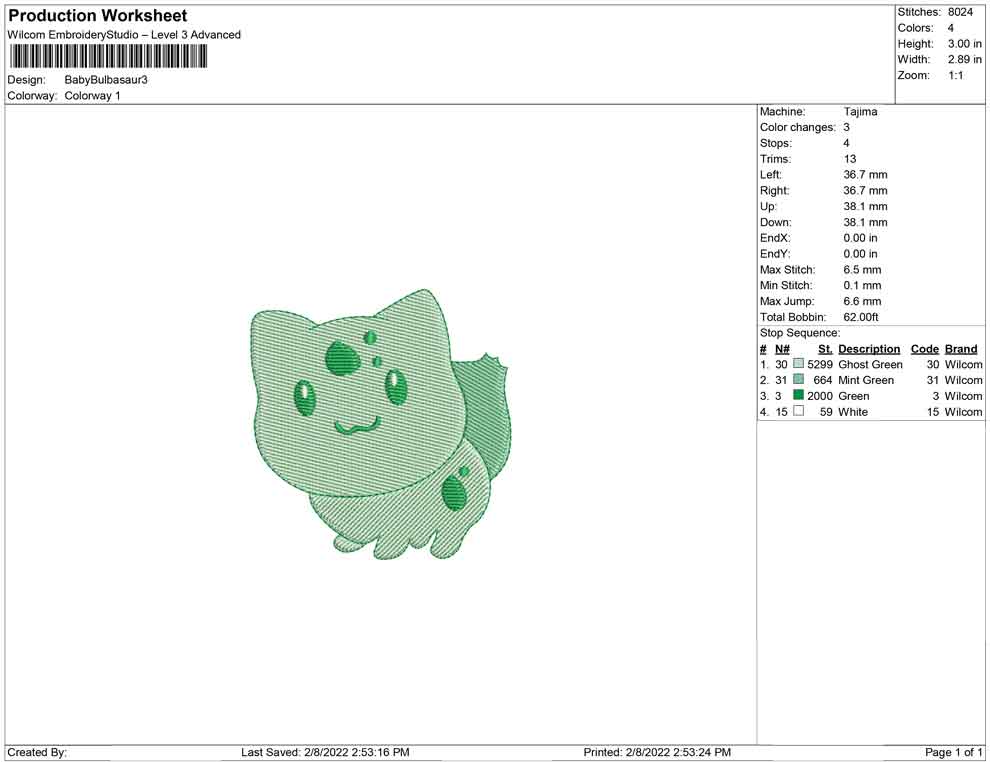Select the Green thread color swatch
This screenshot has height=762, width=990.
tap(798, 396)
